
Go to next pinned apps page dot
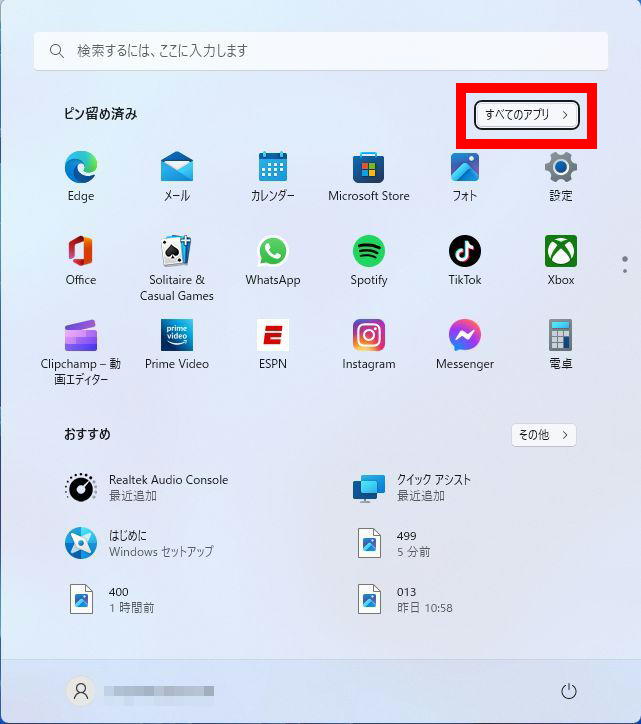[625, 271]
